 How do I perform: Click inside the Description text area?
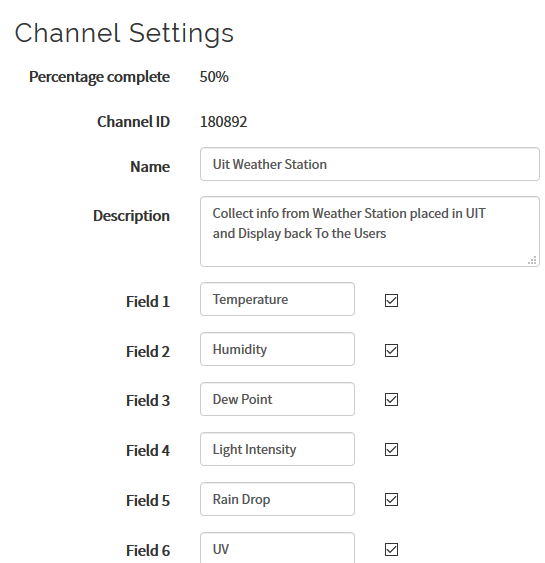click(370, 232)
